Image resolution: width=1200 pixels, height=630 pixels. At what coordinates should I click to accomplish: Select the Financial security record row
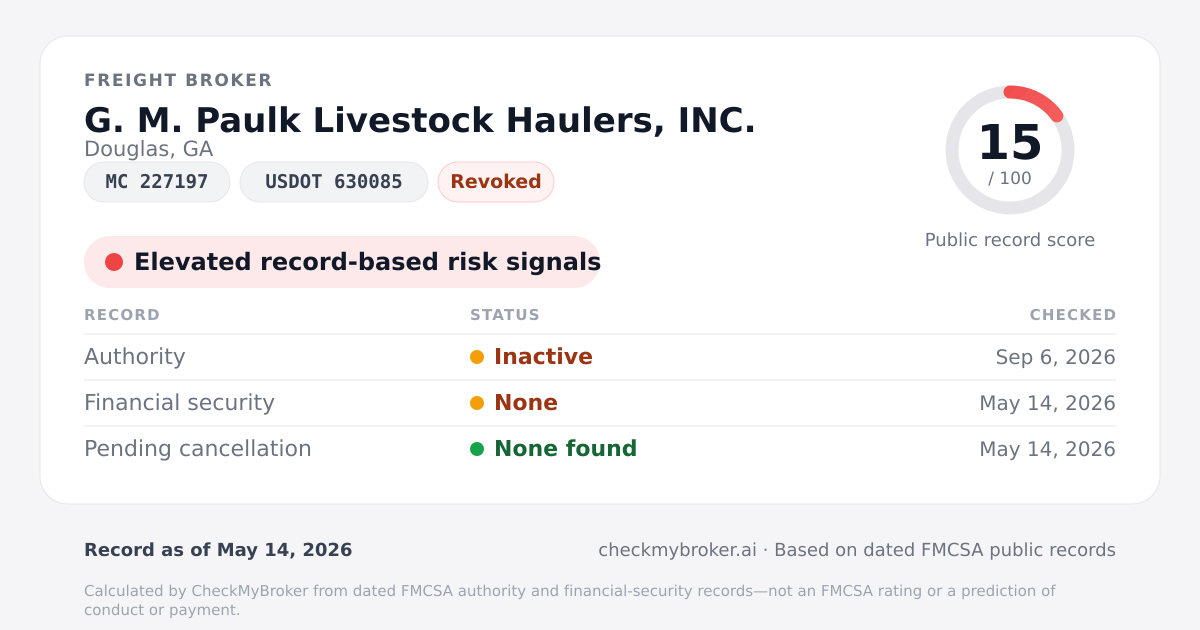tap(600, 403)
